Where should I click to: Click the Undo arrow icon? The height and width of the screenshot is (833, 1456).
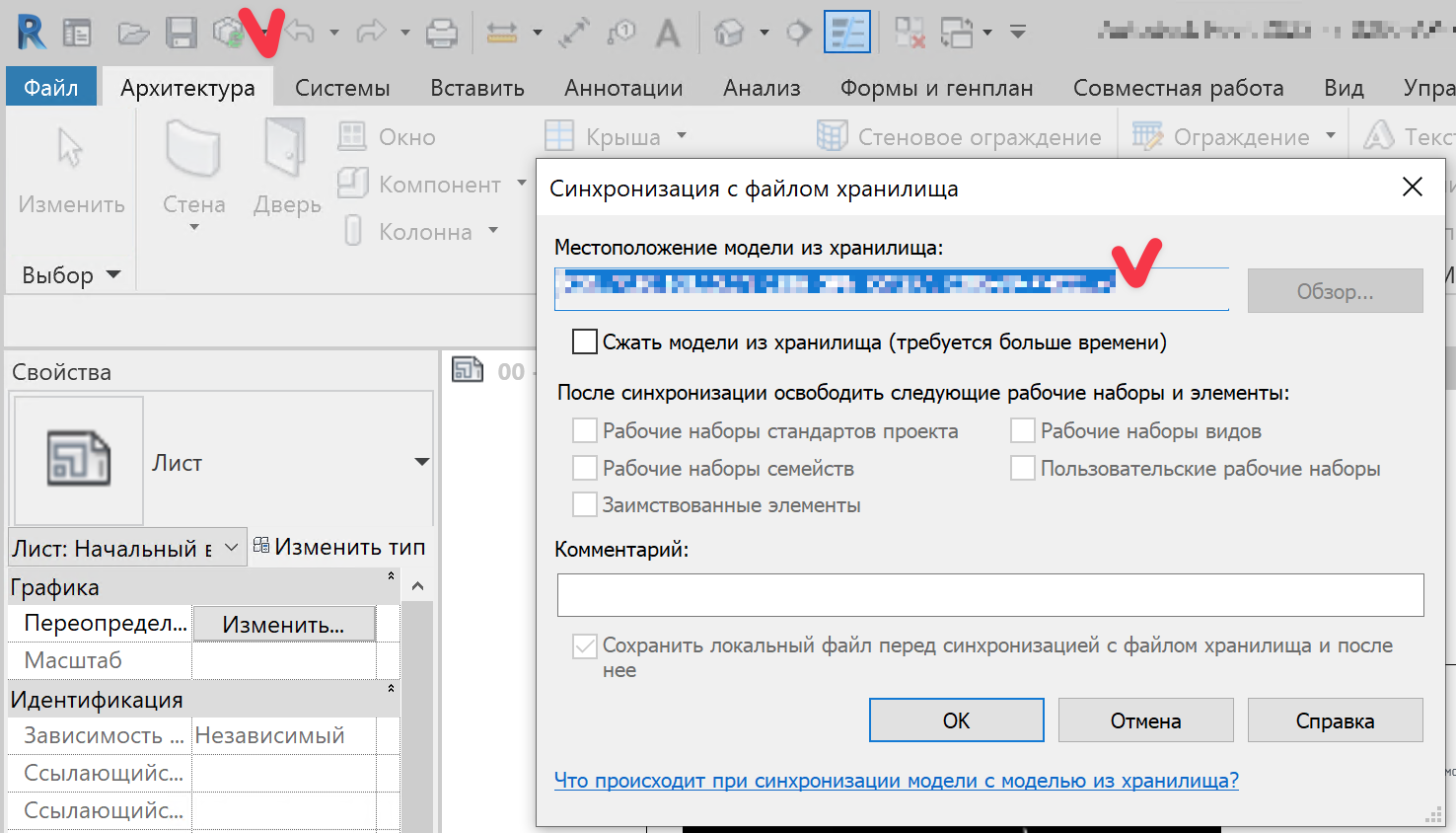click(300, 33)
